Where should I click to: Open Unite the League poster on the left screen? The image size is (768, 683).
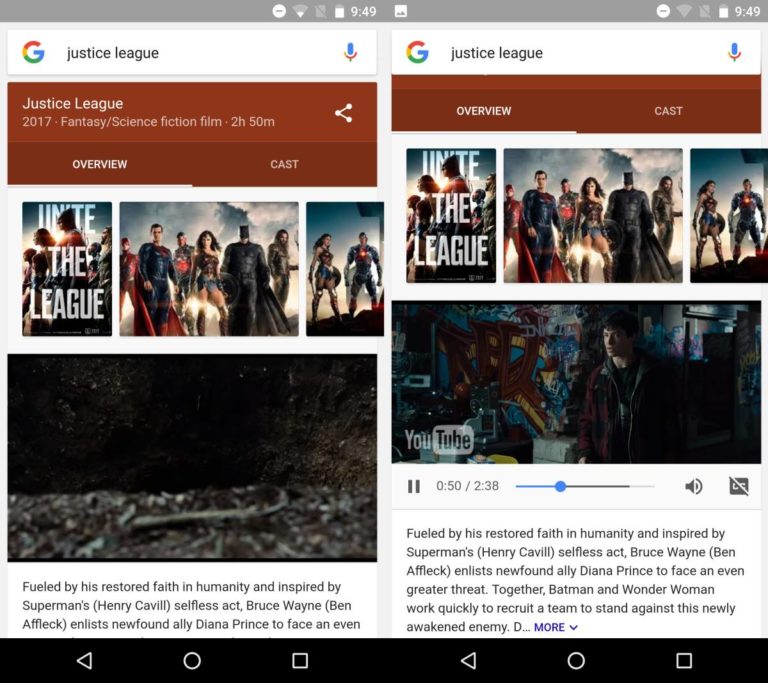coord(67,269)
